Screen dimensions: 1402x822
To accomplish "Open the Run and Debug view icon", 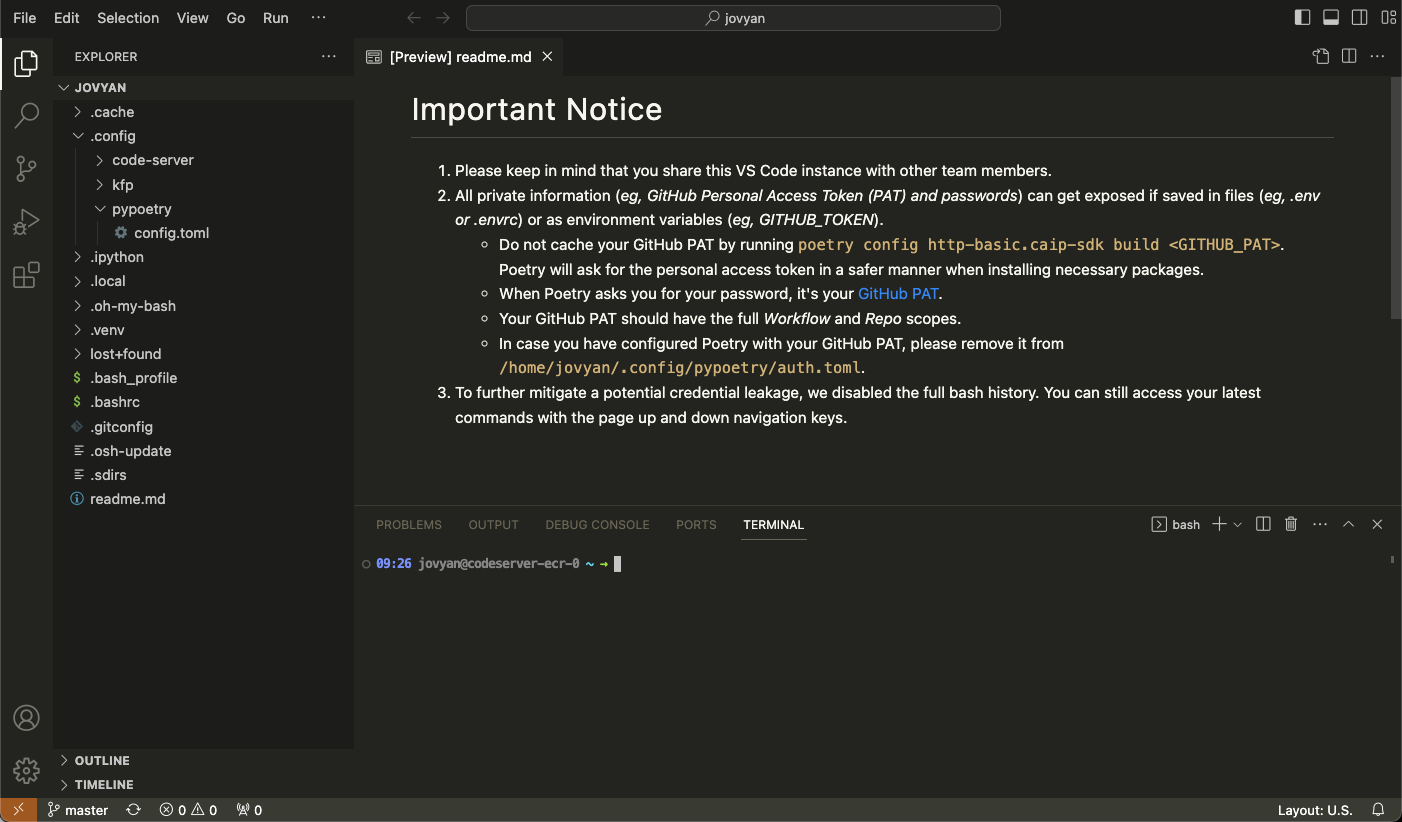I will point(26,222).
